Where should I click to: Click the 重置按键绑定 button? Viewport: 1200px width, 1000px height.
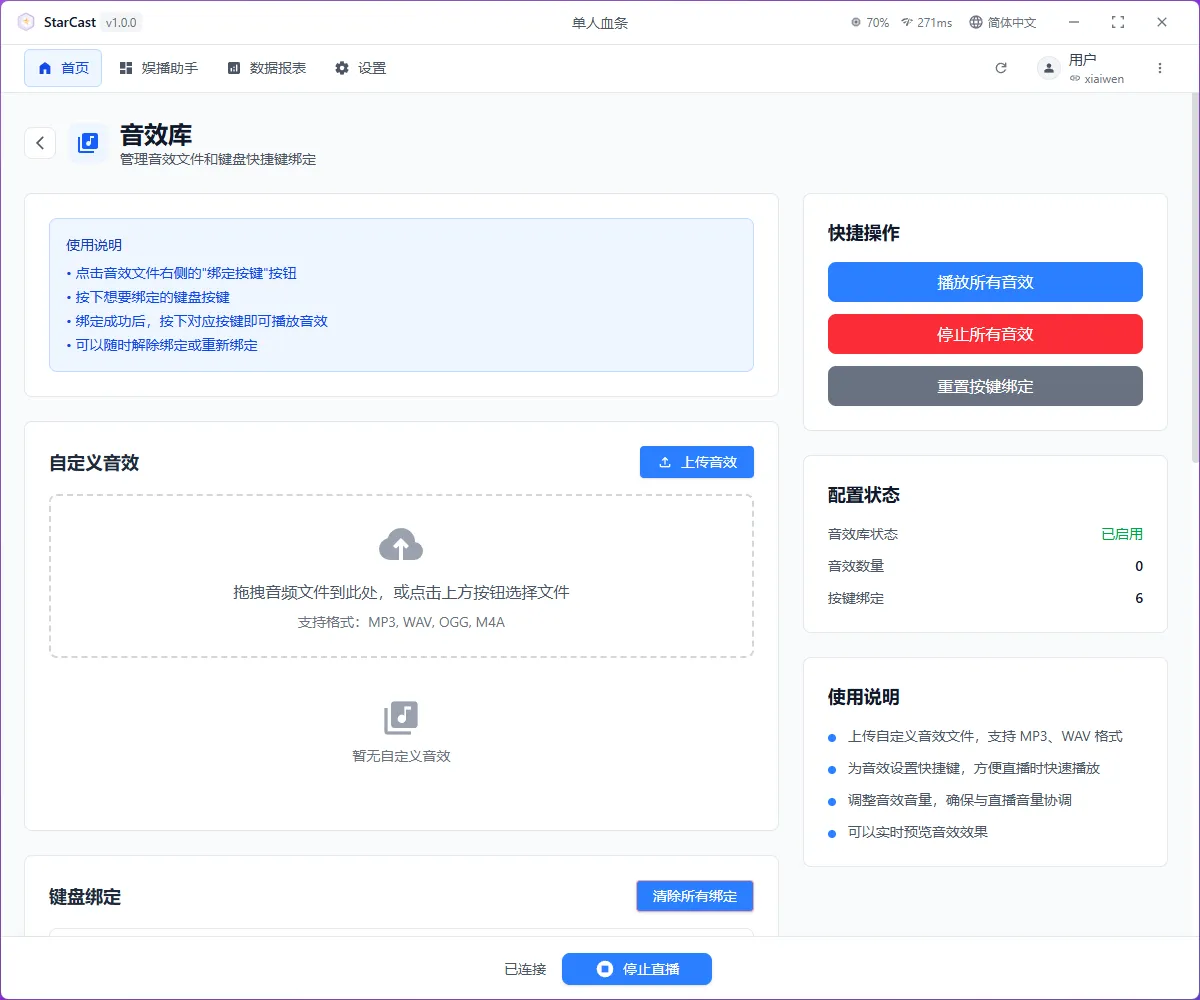(985, 386)
